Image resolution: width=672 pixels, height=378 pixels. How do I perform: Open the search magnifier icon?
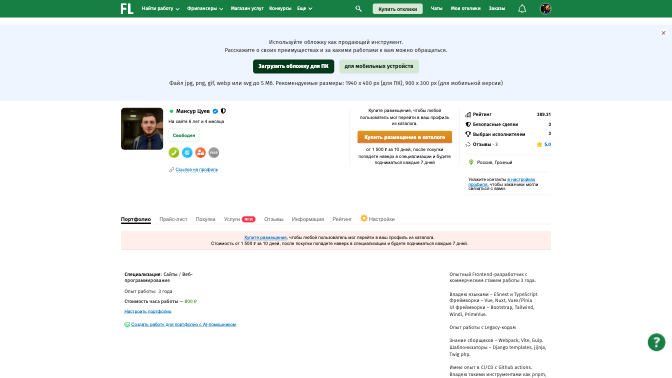tap(358, 9)
